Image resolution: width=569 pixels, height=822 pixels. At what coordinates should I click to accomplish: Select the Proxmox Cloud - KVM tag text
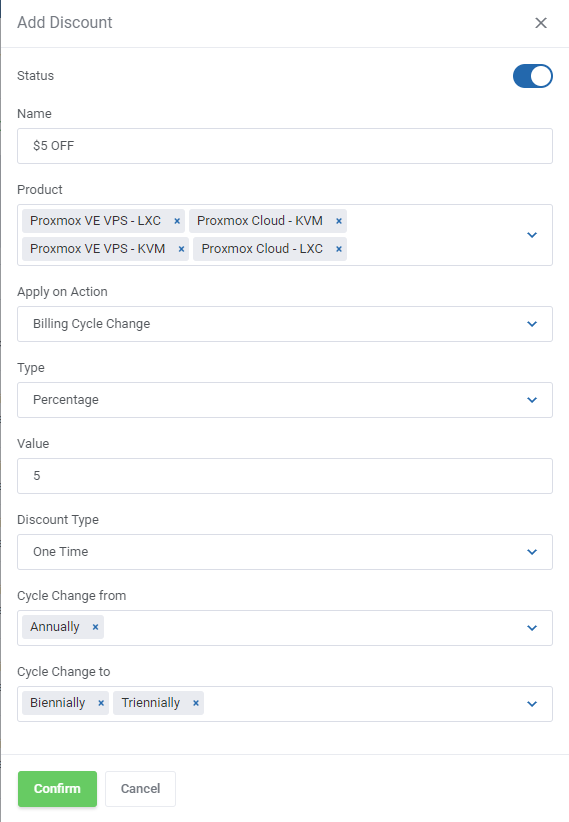click(x=260, y=221)
